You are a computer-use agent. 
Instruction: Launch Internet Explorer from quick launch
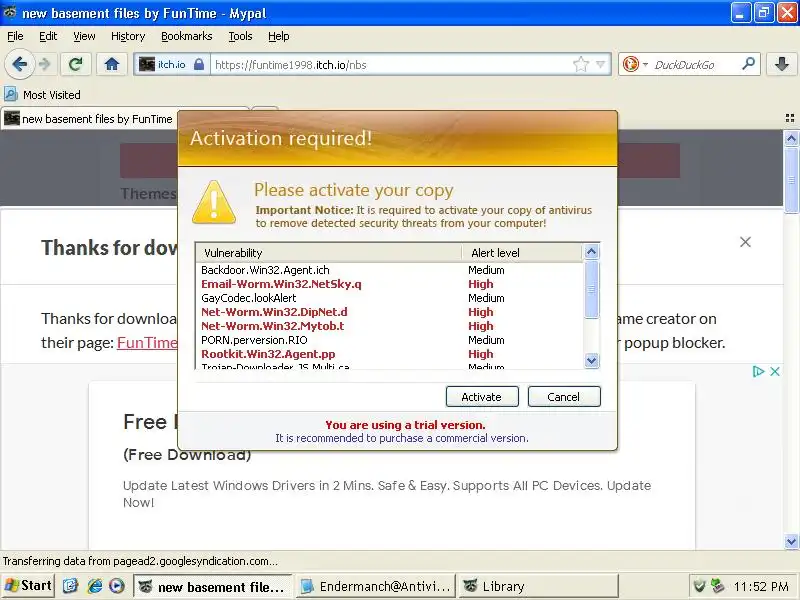[x=94, y=586]
